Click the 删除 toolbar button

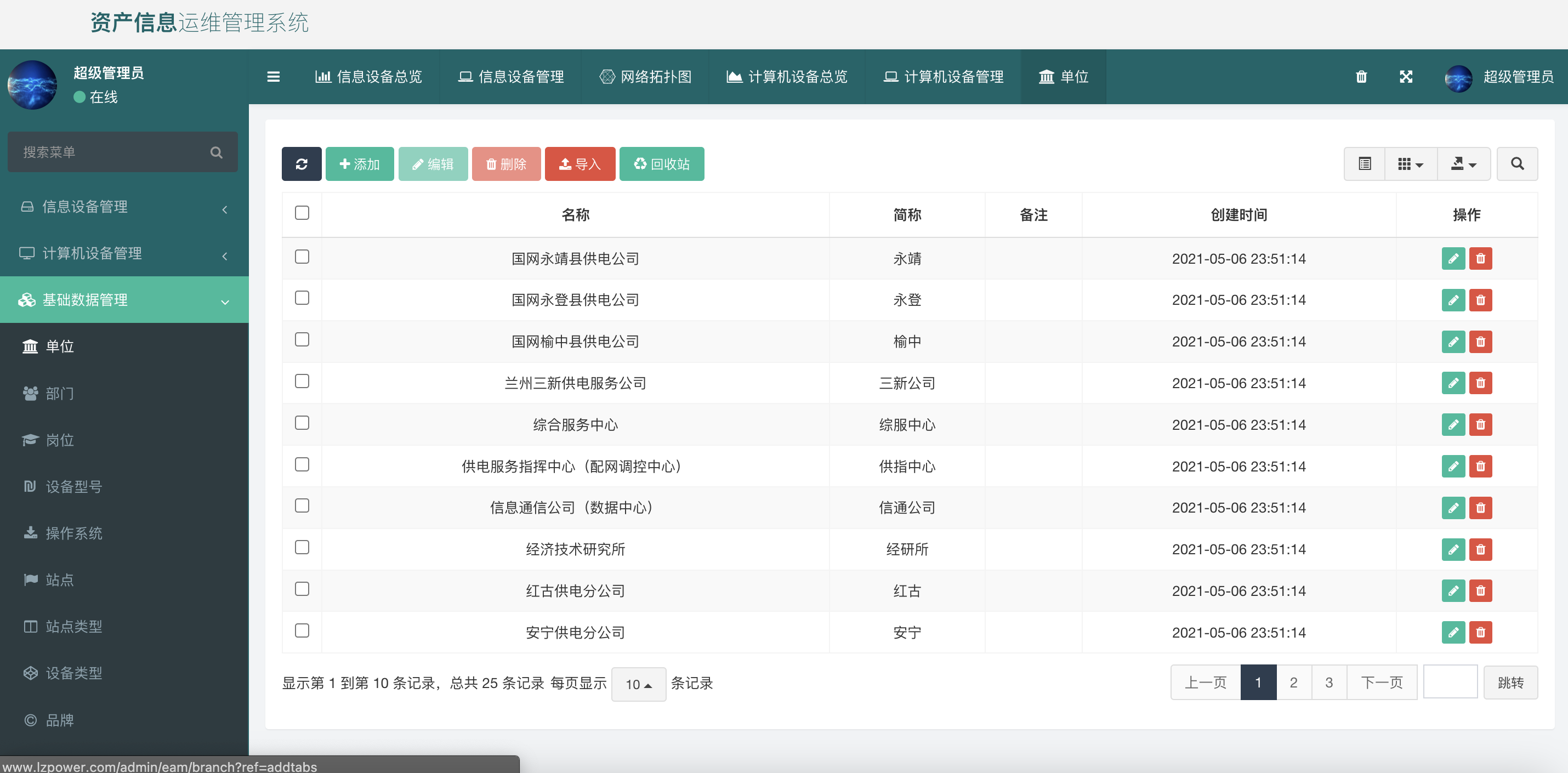pos(506,164)
